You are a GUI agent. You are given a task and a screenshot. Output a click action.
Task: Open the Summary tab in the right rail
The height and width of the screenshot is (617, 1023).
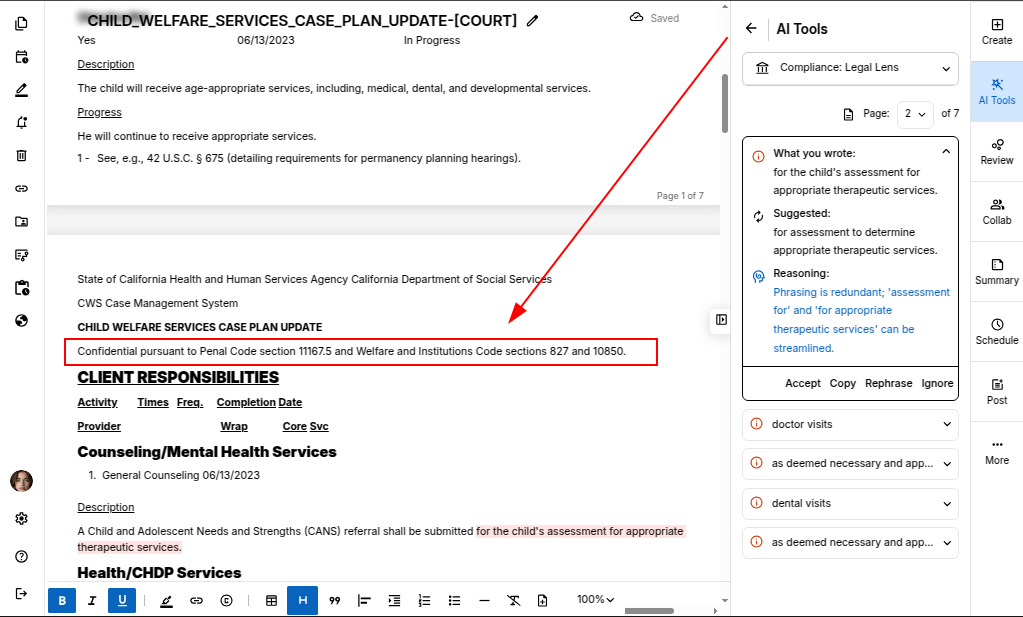point(996,271)
